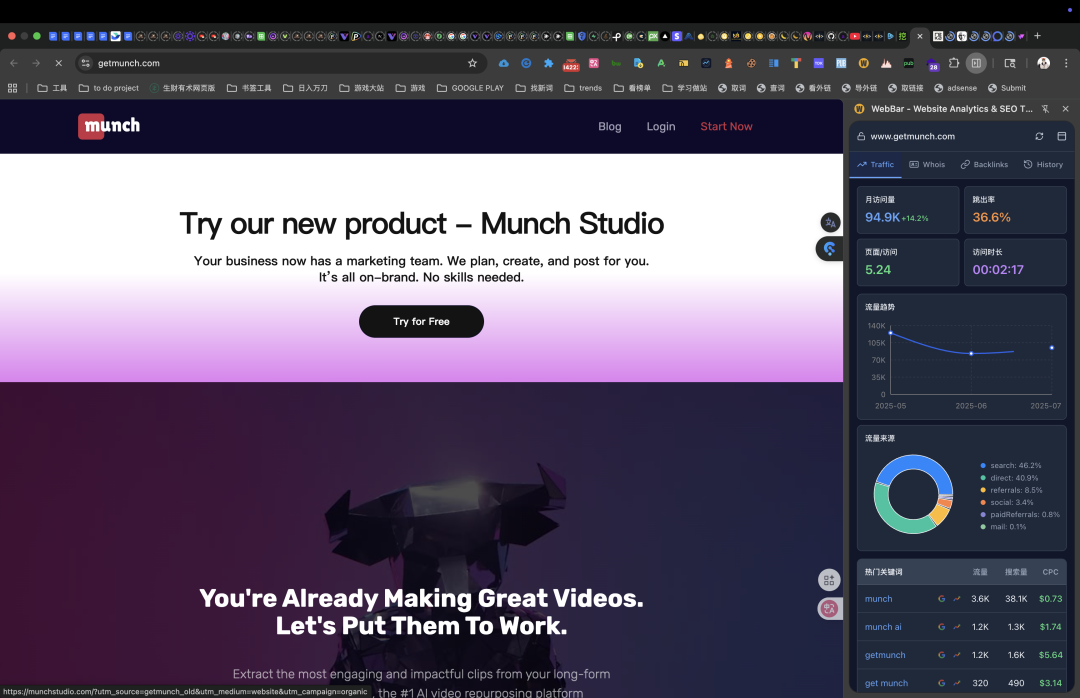Open Login in site navigation

661,127
